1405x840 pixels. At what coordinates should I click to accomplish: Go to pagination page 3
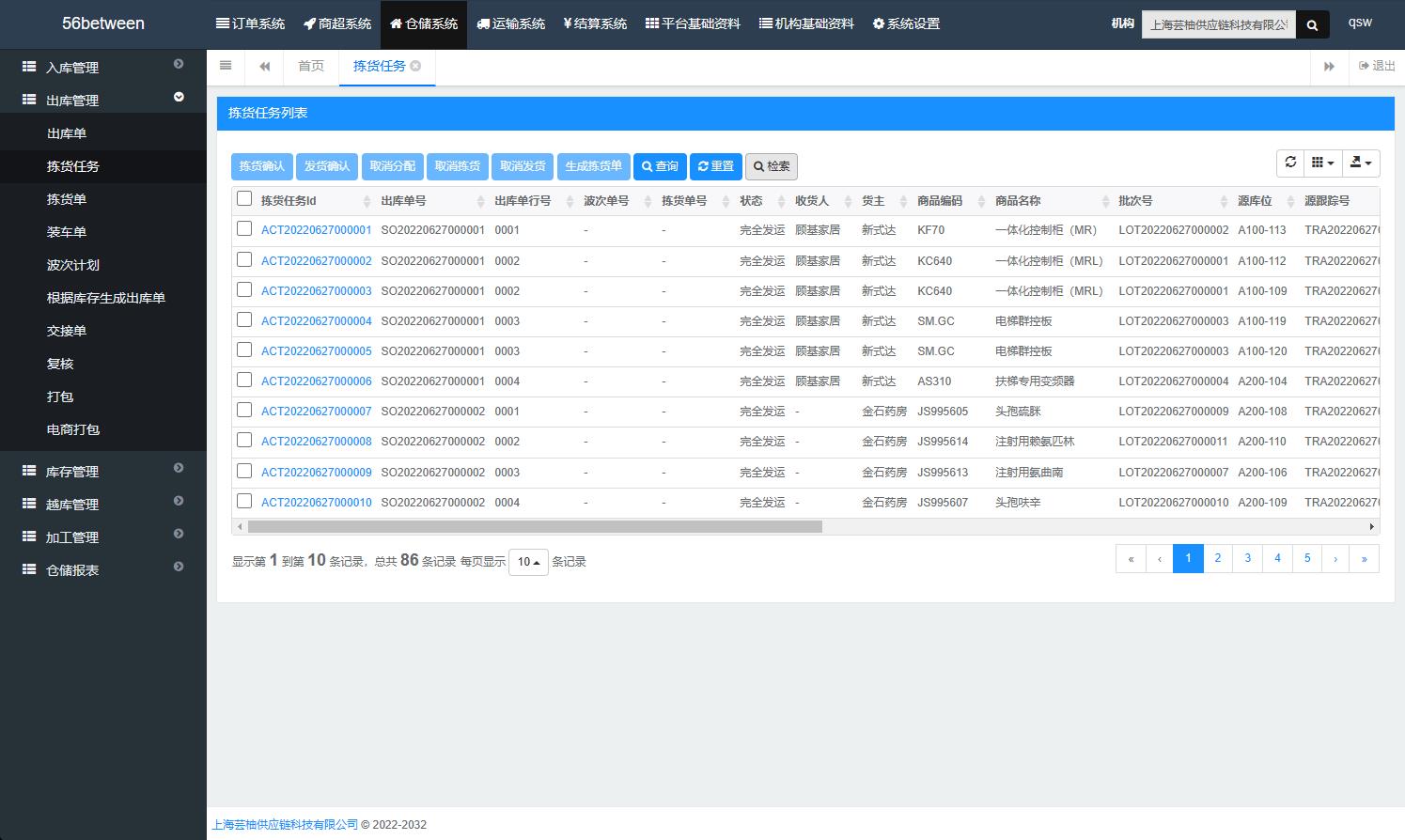tap(1247, 558)
